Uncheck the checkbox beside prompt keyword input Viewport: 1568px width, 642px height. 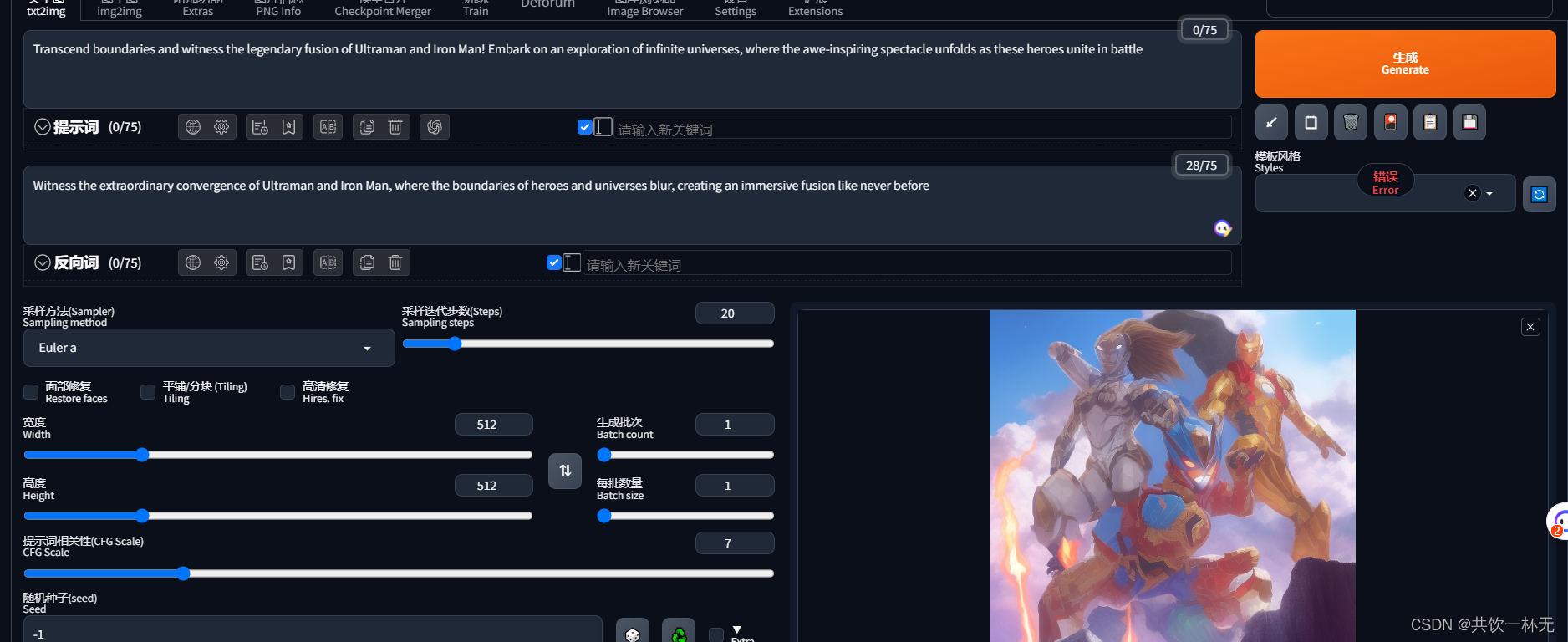pyautogui.click(x=585, y=127)
